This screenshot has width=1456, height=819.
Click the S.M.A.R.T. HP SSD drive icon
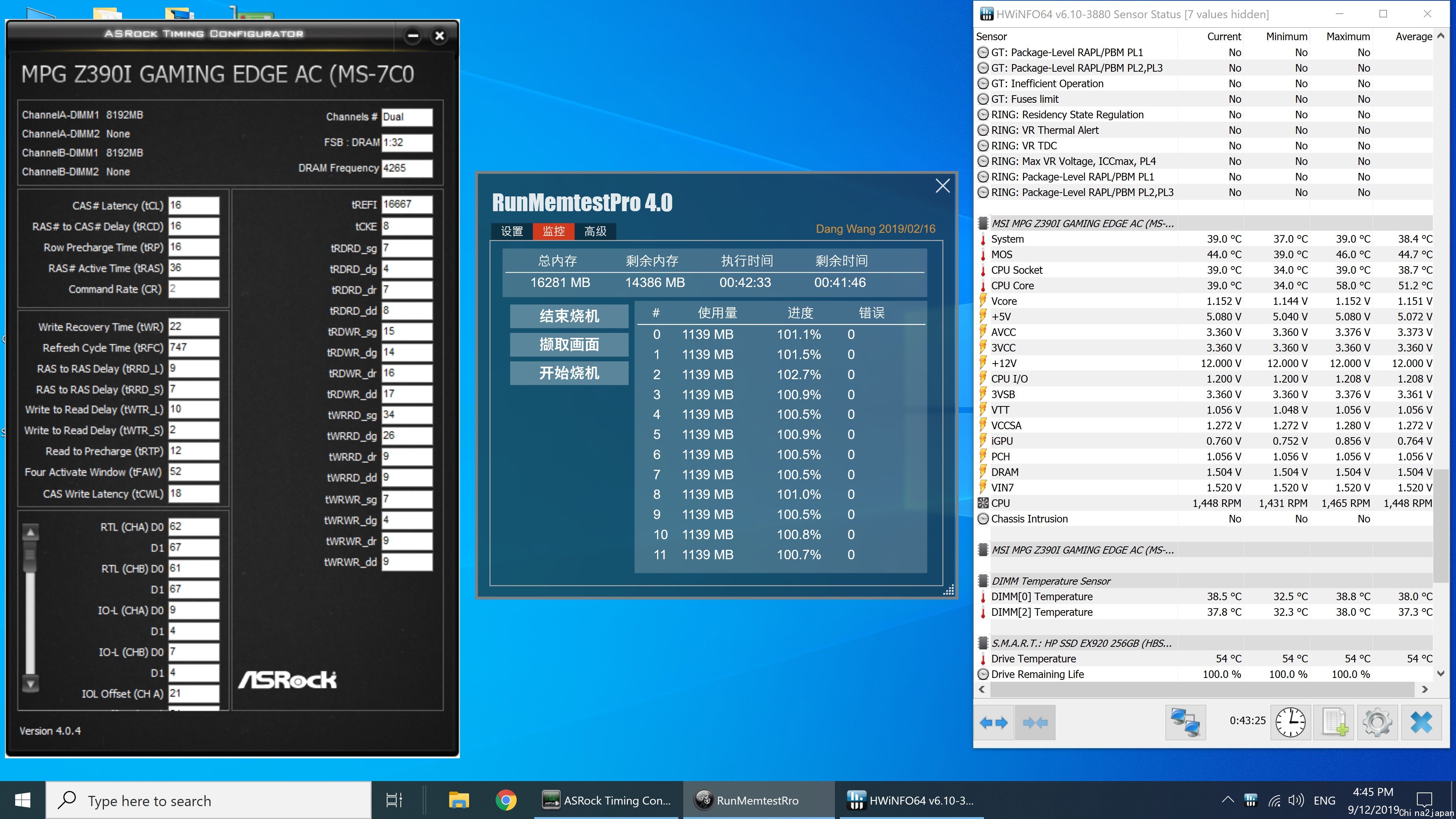pos(984,643)
